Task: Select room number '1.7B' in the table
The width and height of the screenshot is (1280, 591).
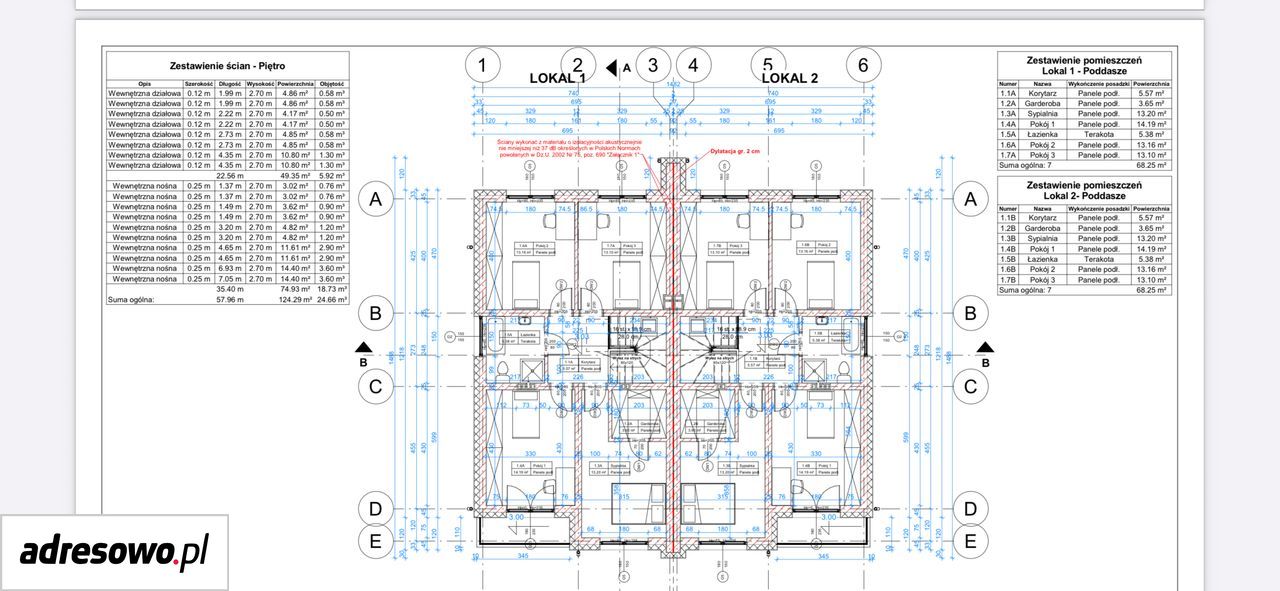Action: (1008, 280)
